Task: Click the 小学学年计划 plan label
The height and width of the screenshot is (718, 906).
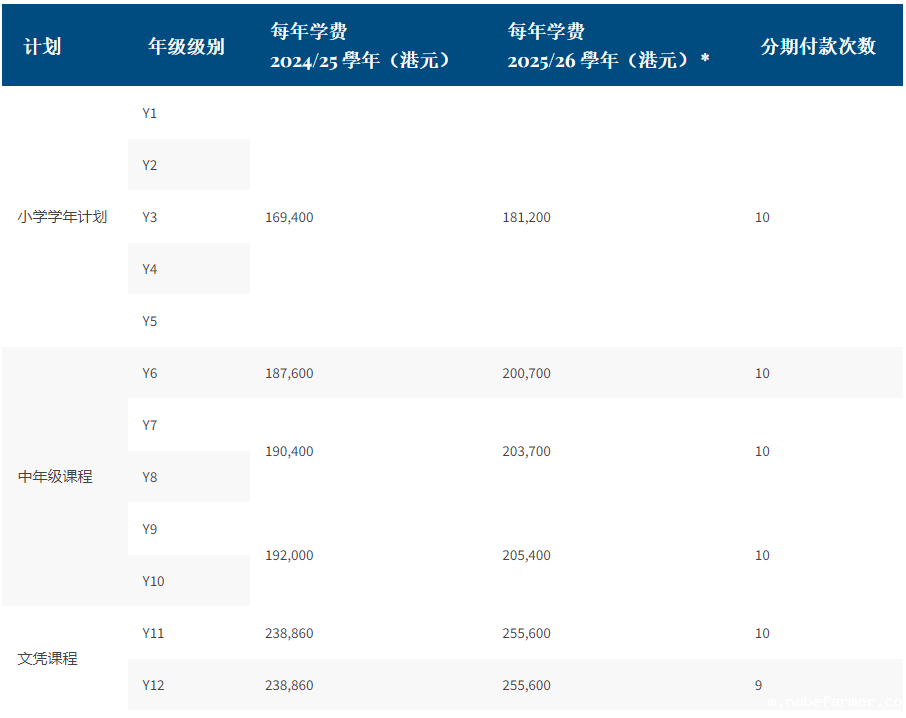Action: [62, 217]
